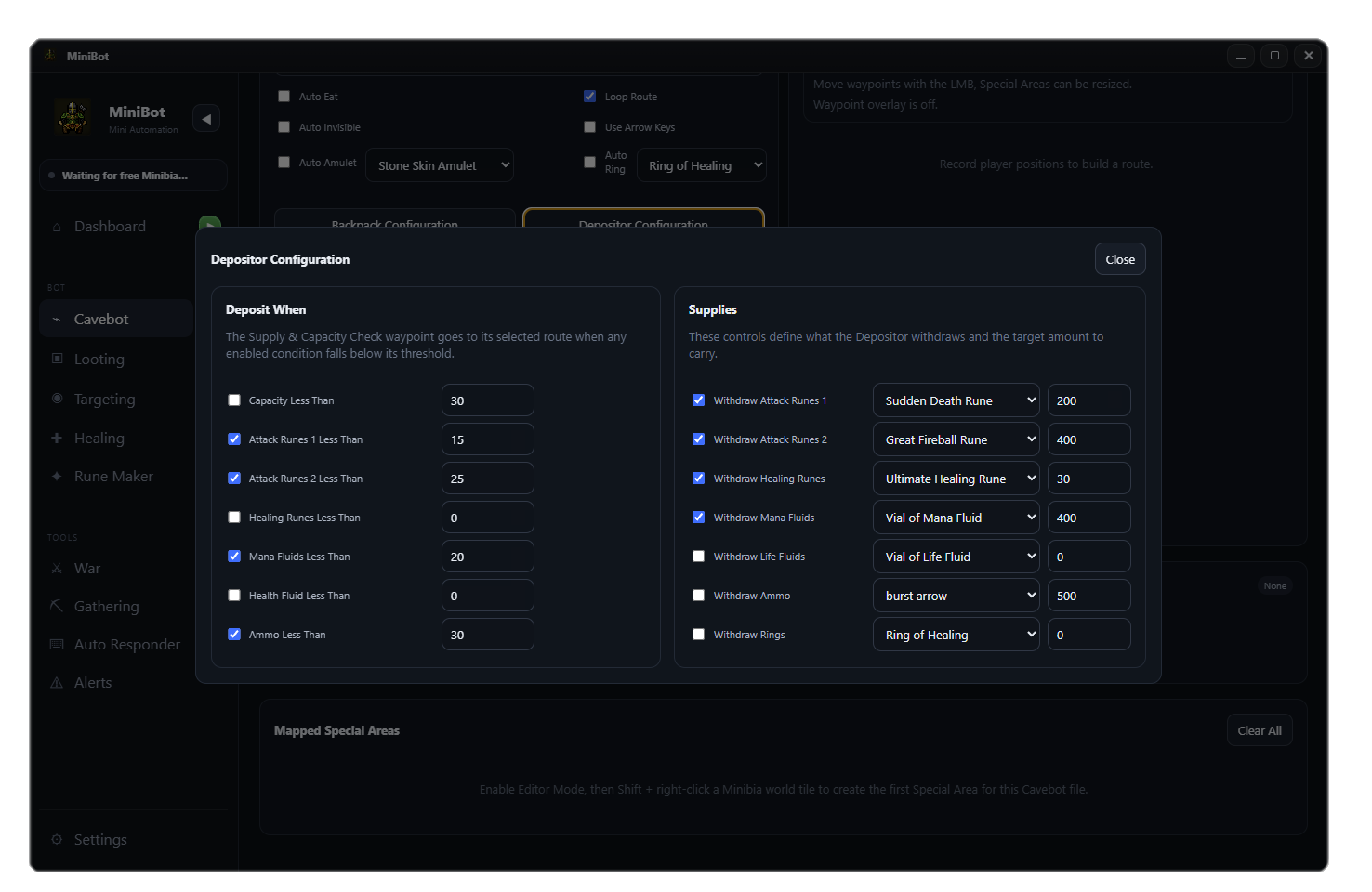The image size is (1372, 892).
Task: Click the MiniBot title bar app icon
Action: pyautogui.click(x=50, y=56)
